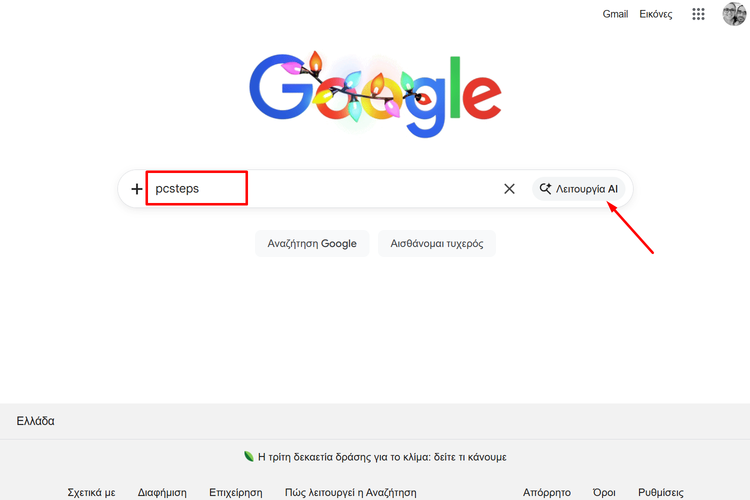The width and height of the screenshot is (750, 500).
Task: Open the climate action decade link
Action: [x=382, y=457]
